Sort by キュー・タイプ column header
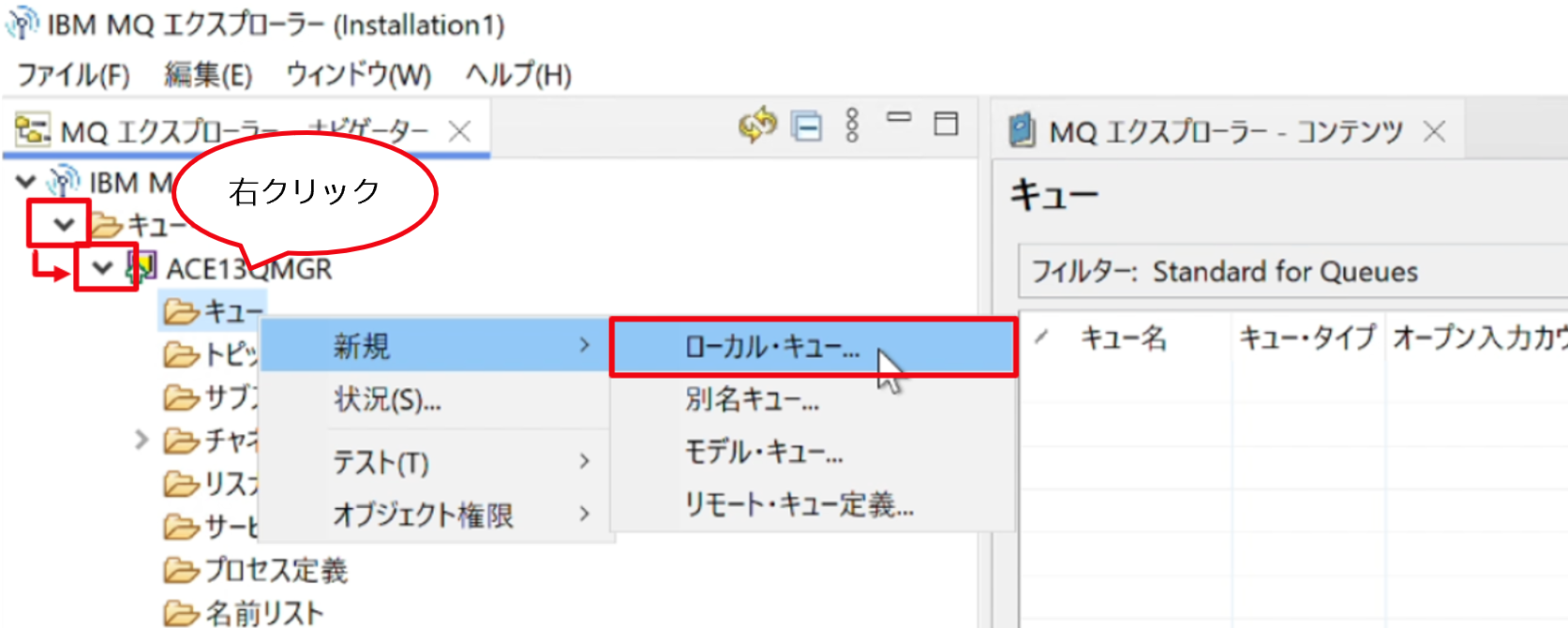The image size is (1568, 628). click(1307, 337)
